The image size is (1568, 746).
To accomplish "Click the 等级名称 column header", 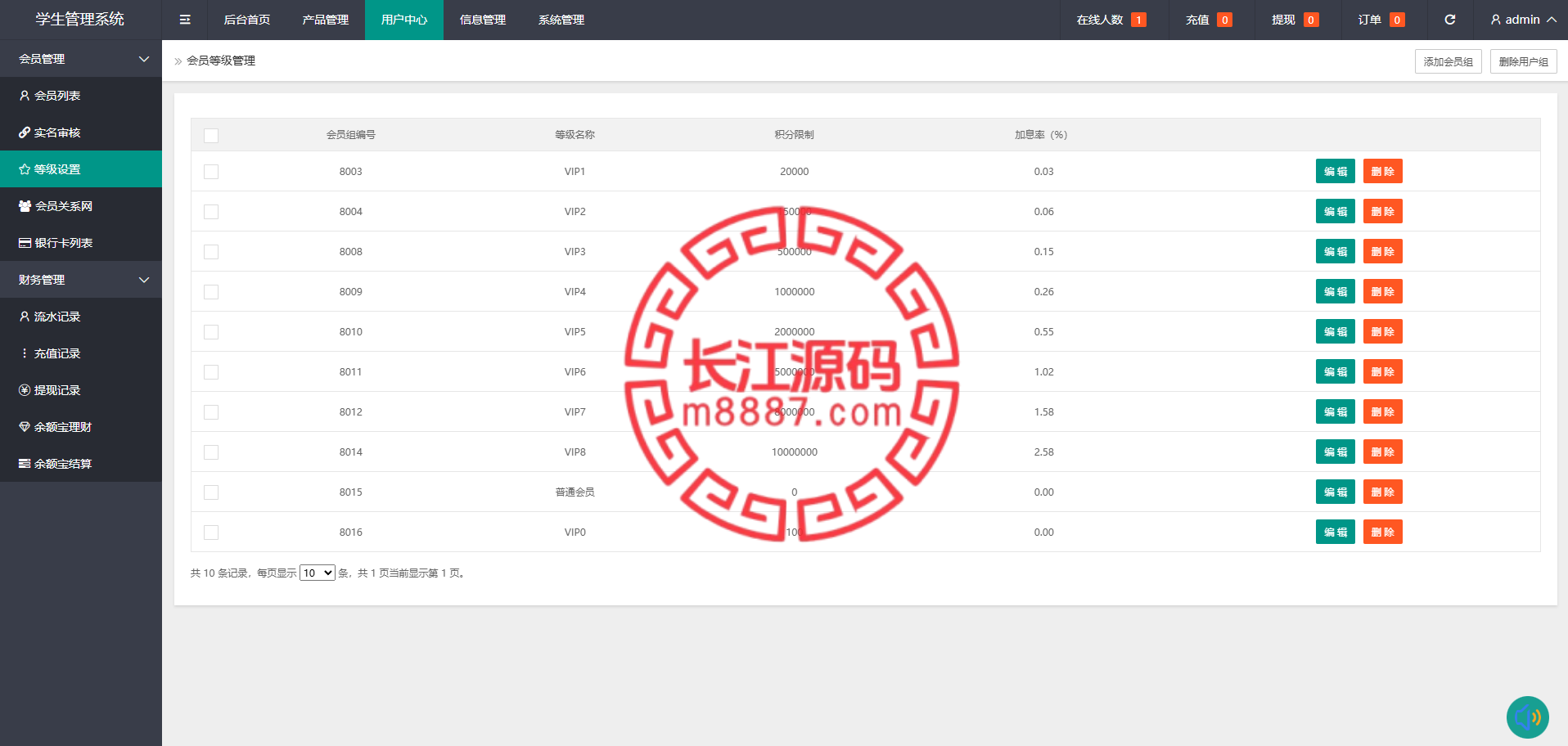I will click(x=575, y=135).
